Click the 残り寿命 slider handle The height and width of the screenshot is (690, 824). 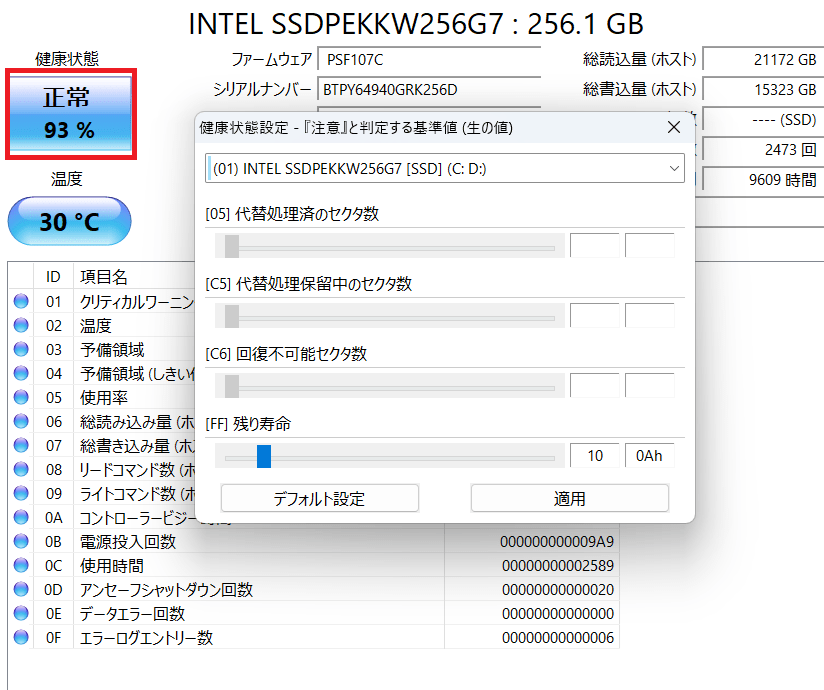(264, 457)
